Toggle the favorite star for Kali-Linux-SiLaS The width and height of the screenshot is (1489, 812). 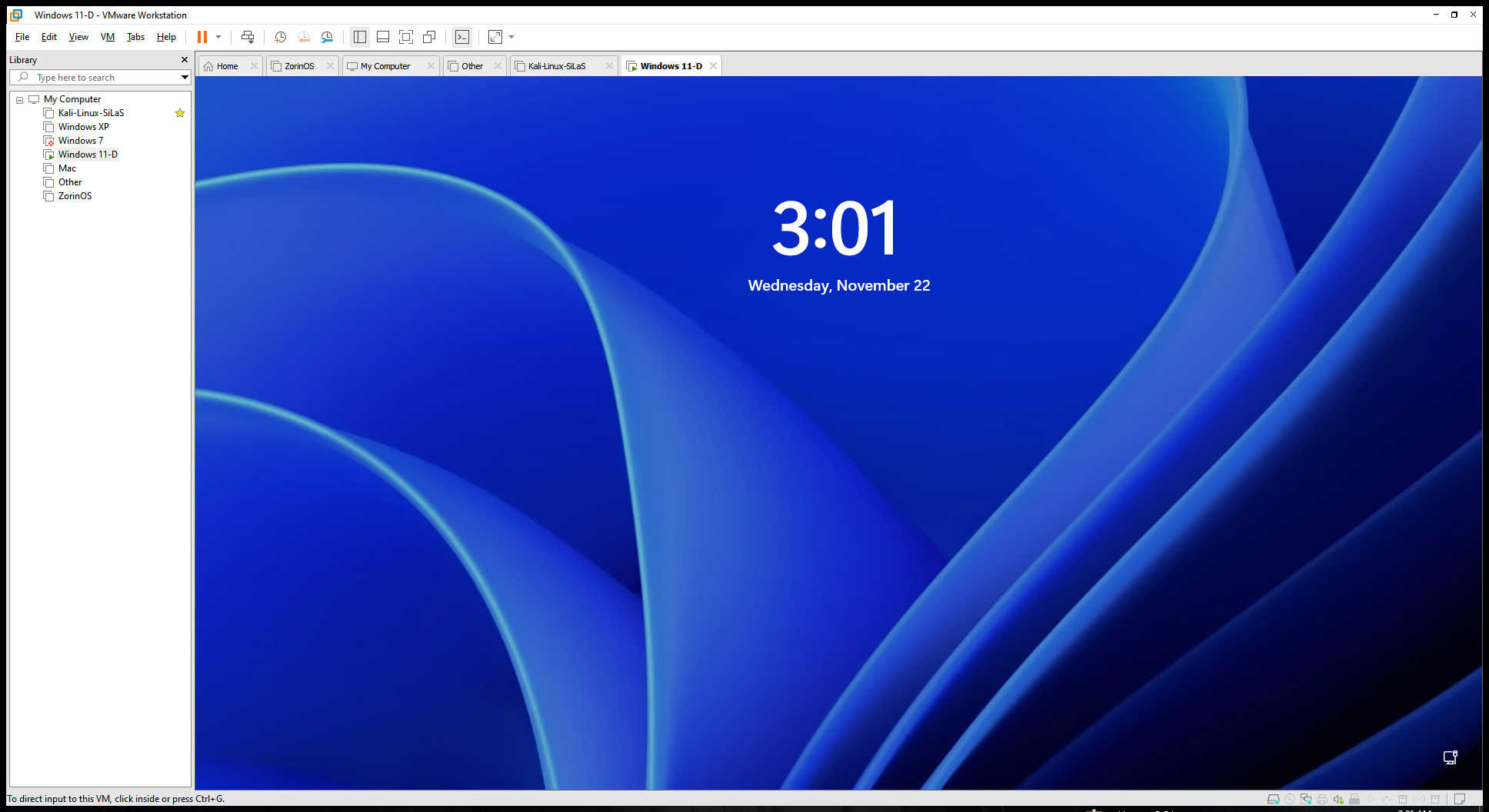click(x=180, y=113)
